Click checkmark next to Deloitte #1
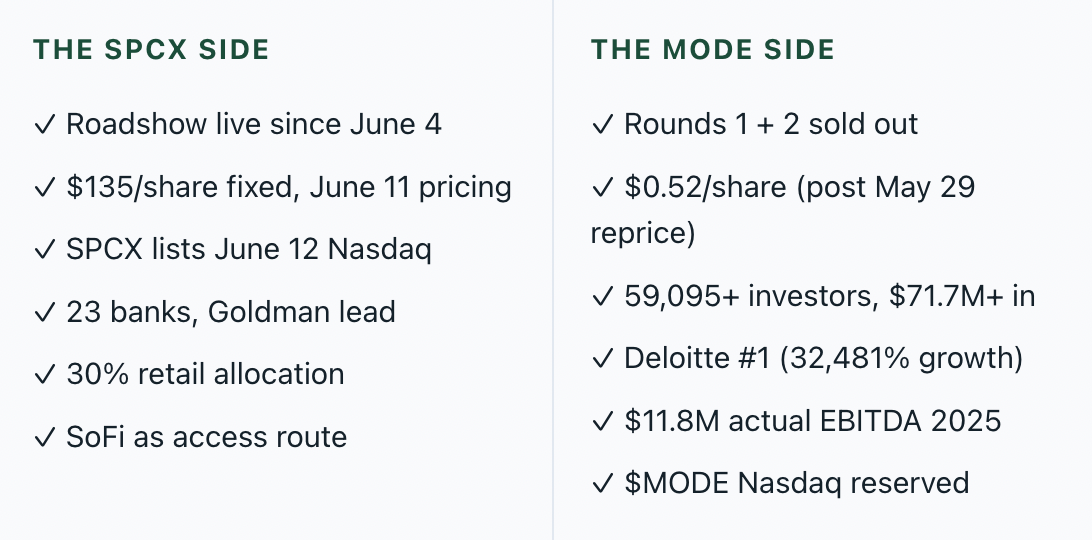This screenshot has width=1092, height=540. pos(602,358)
